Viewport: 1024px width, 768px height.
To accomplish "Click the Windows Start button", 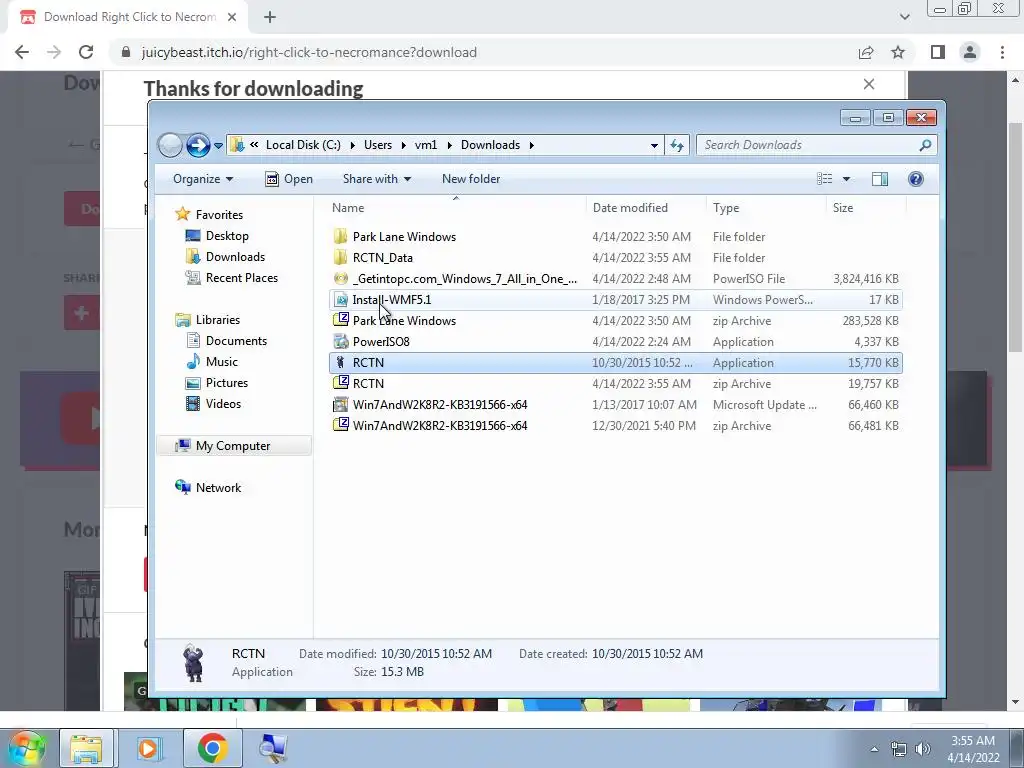I will [x=27, y=748].
